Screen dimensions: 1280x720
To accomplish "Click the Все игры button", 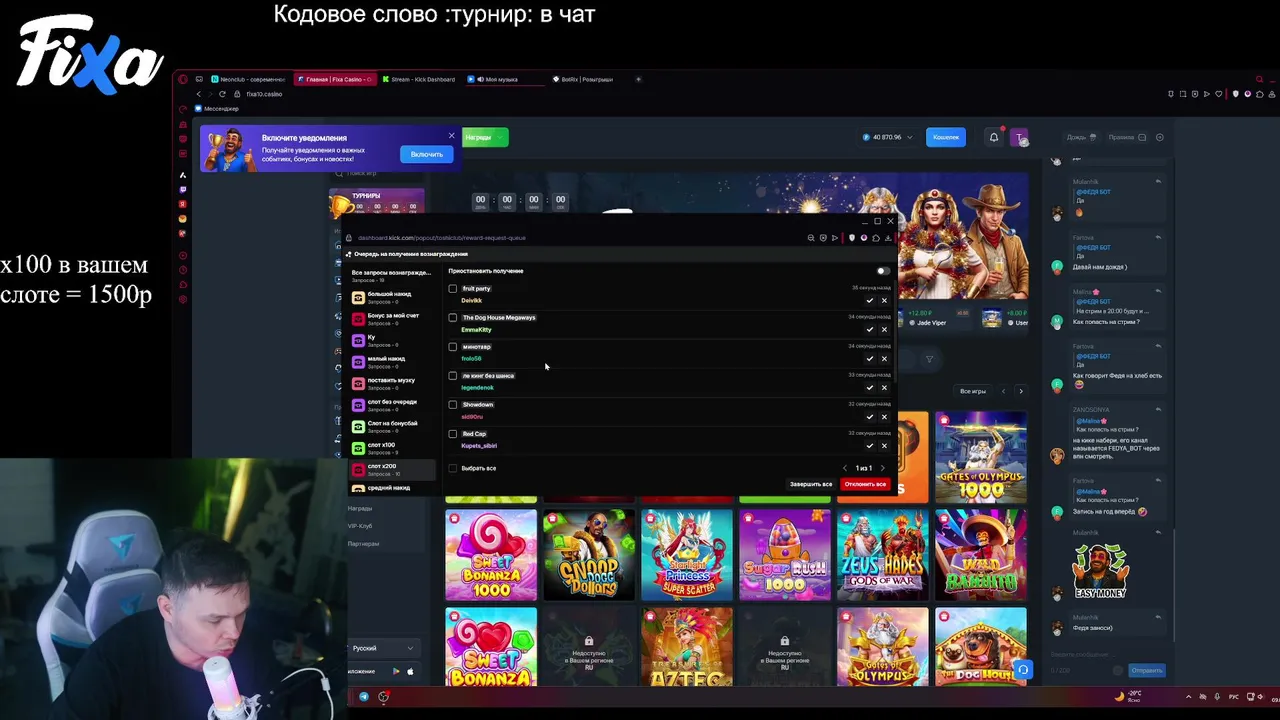I will coord(973,391).
